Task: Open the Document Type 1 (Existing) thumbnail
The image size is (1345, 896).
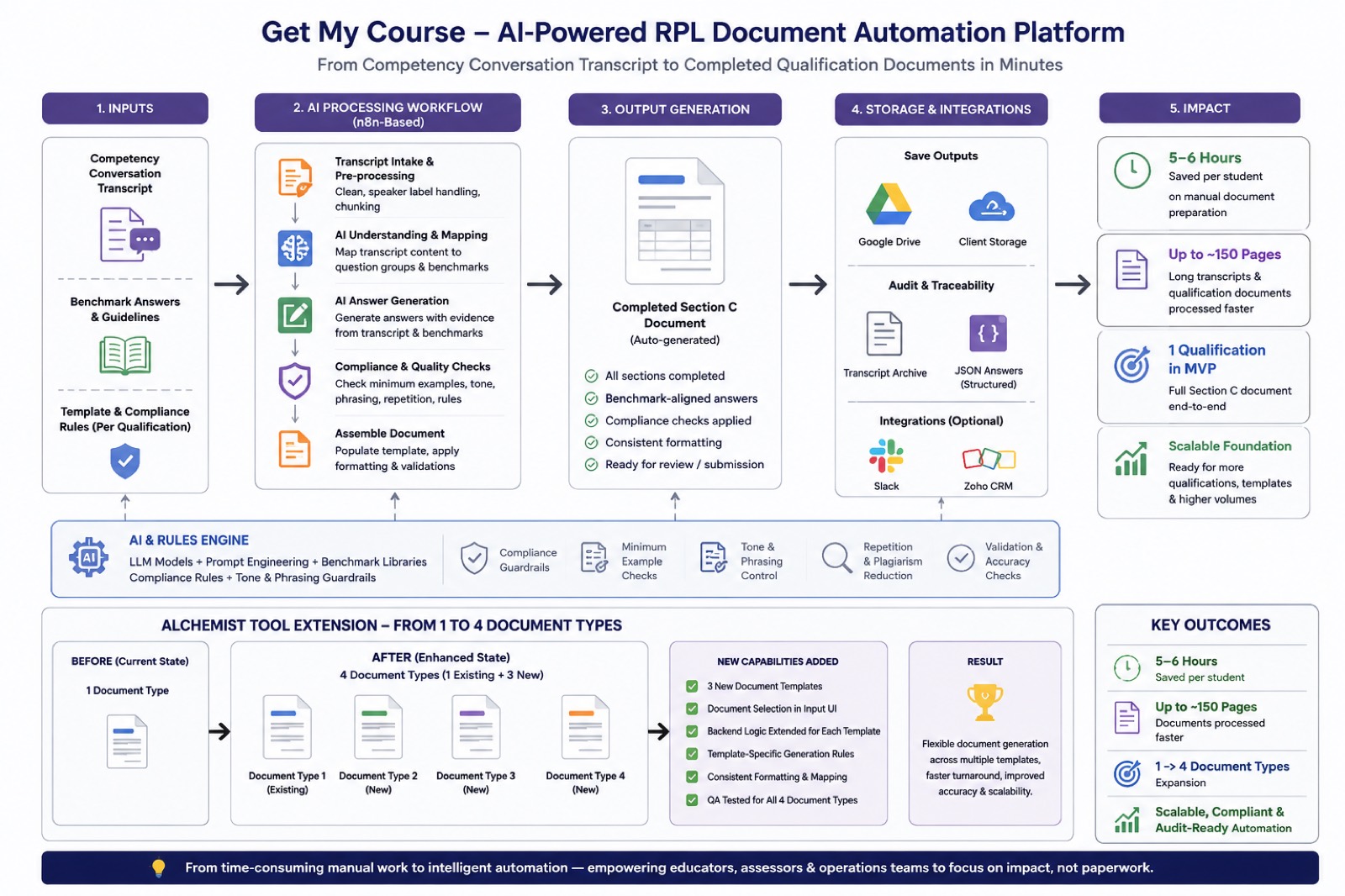Action: (x=287, y=727)
